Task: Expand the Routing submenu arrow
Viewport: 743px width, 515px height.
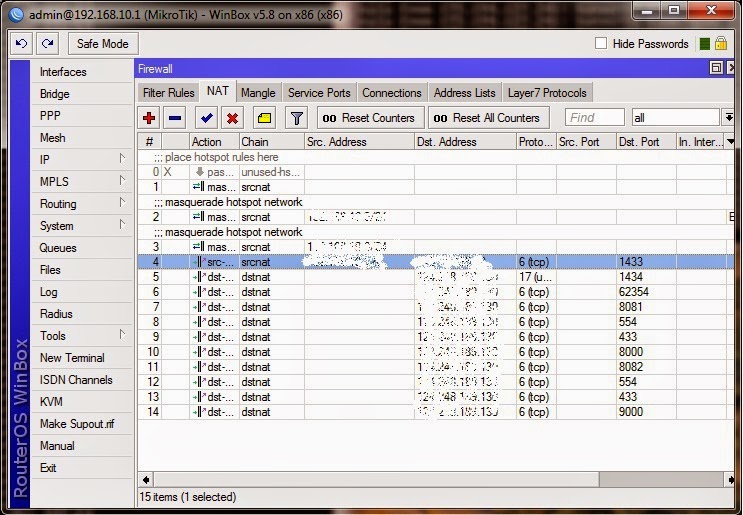Action: click(122, 203)
